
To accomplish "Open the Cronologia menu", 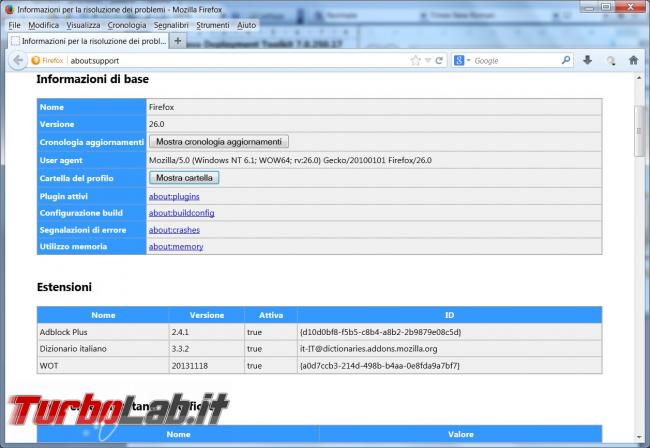I will click(x=127, y=25).
